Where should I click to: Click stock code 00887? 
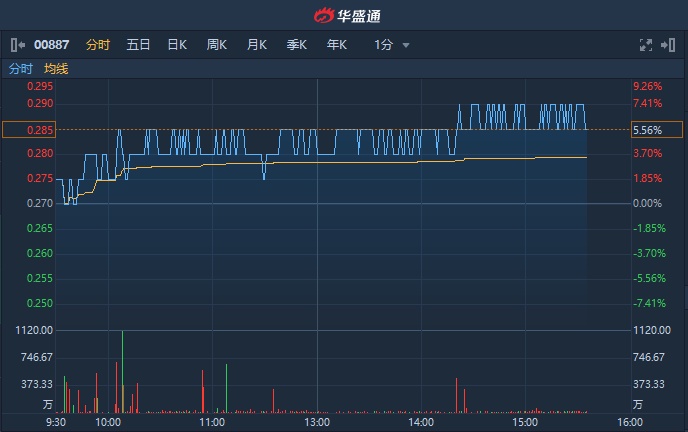point(52,45)
